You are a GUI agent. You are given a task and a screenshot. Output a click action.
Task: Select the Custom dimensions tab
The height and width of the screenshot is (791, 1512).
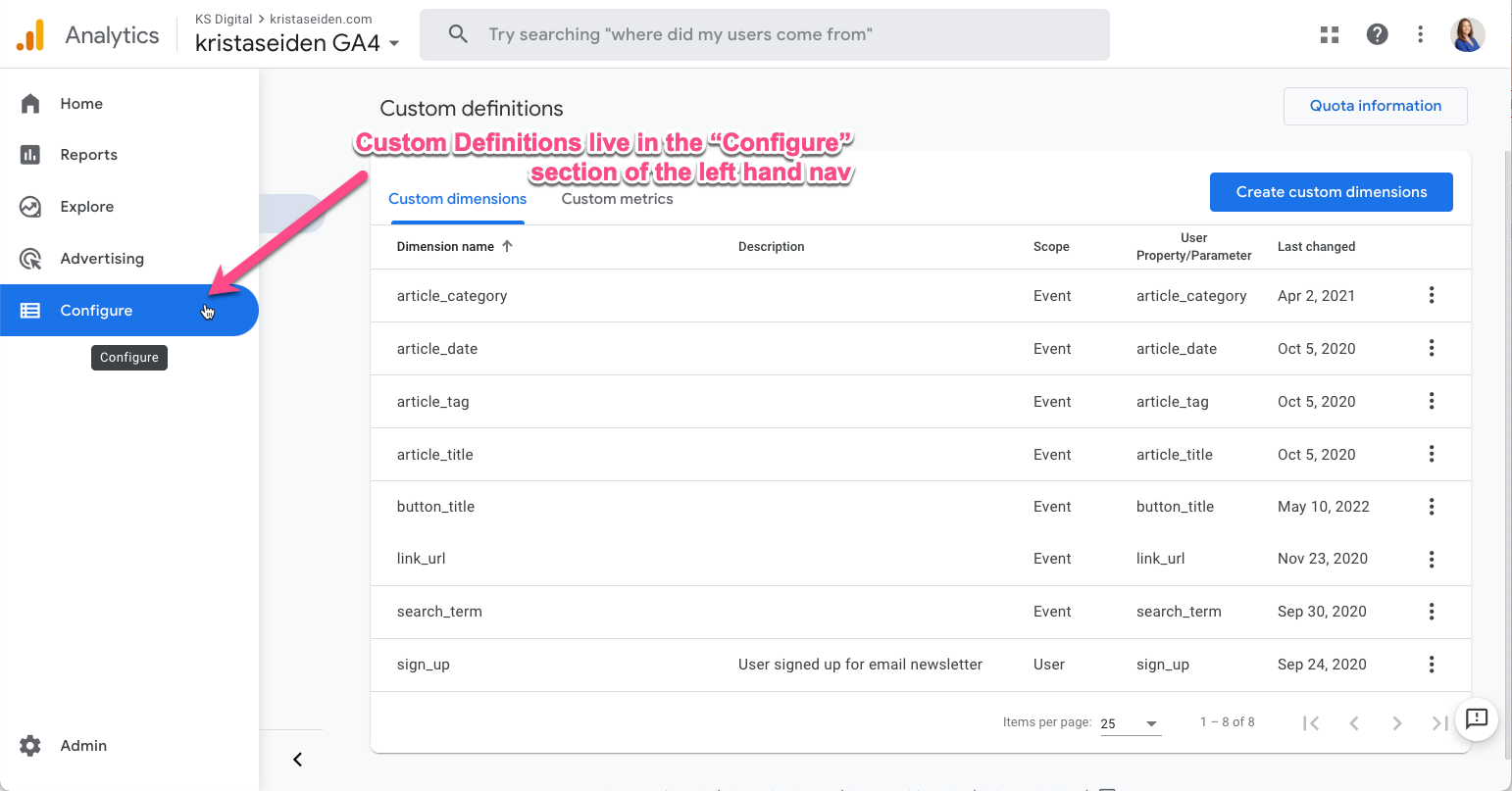(457, 199)
